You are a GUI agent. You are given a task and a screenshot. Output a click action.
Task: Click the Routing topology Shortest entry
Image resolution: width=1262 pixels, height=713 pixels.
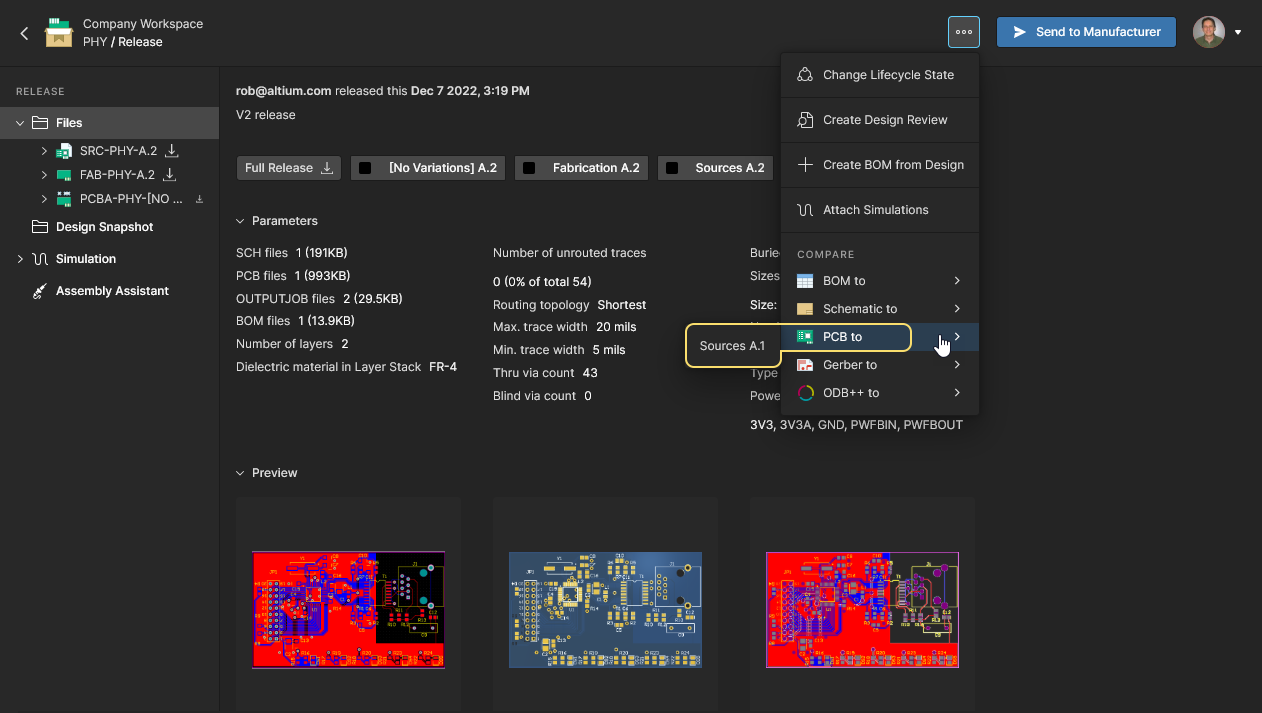[x=570, y=305]
